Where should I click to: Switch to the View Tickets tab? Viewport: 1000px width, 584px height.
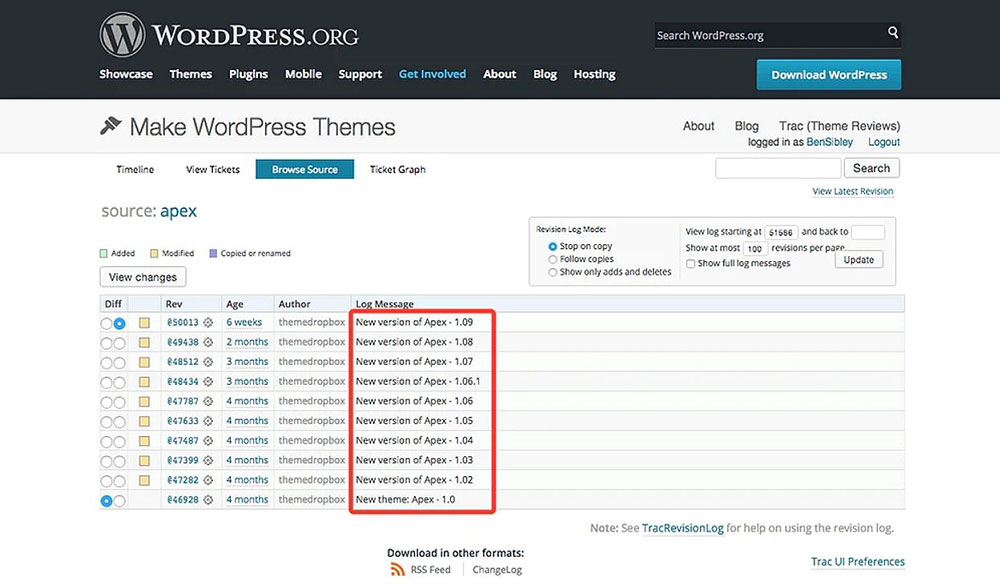point(212,169)
